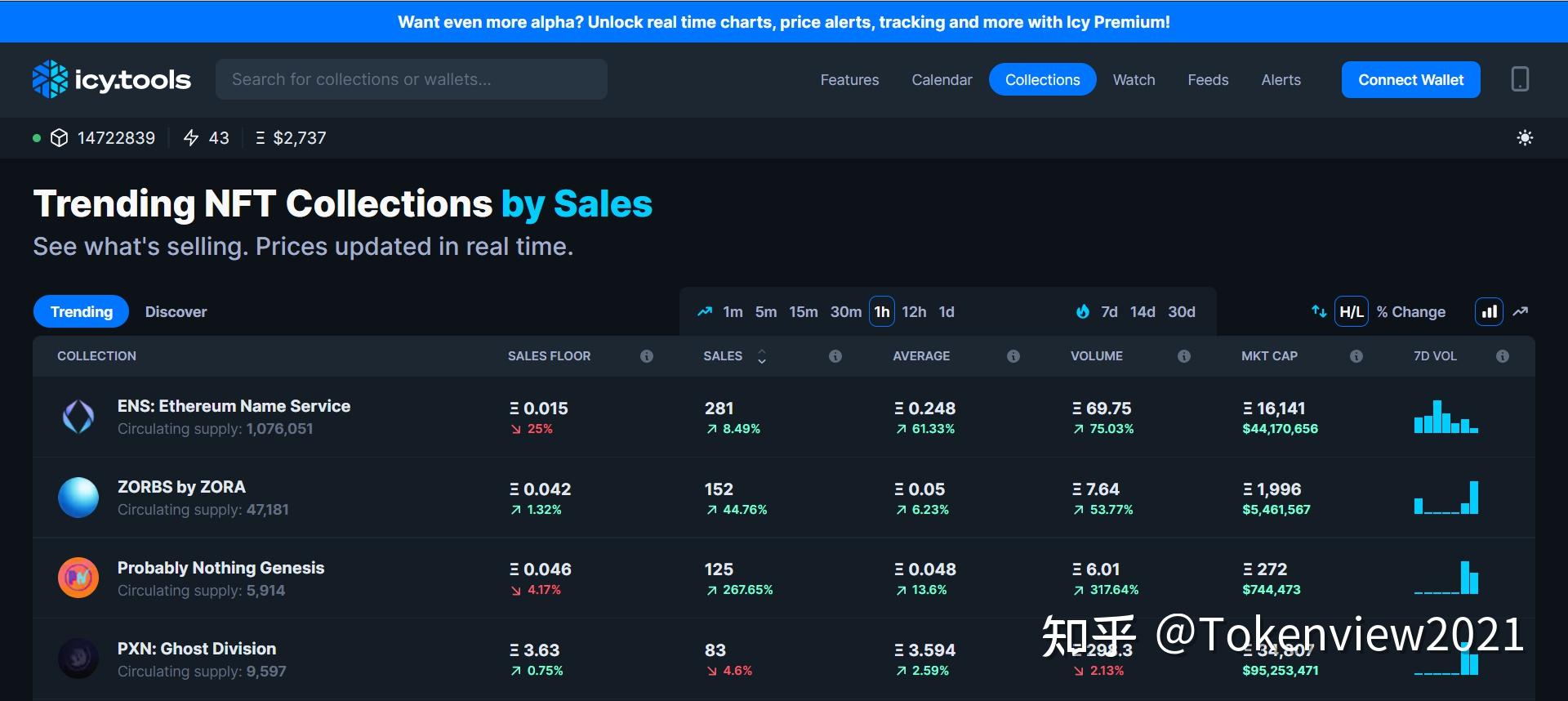Image resolution: width=1568 pixels, height=701 pixels.
Task: Select the 7d timeframe
Action: coord(1109,312)
